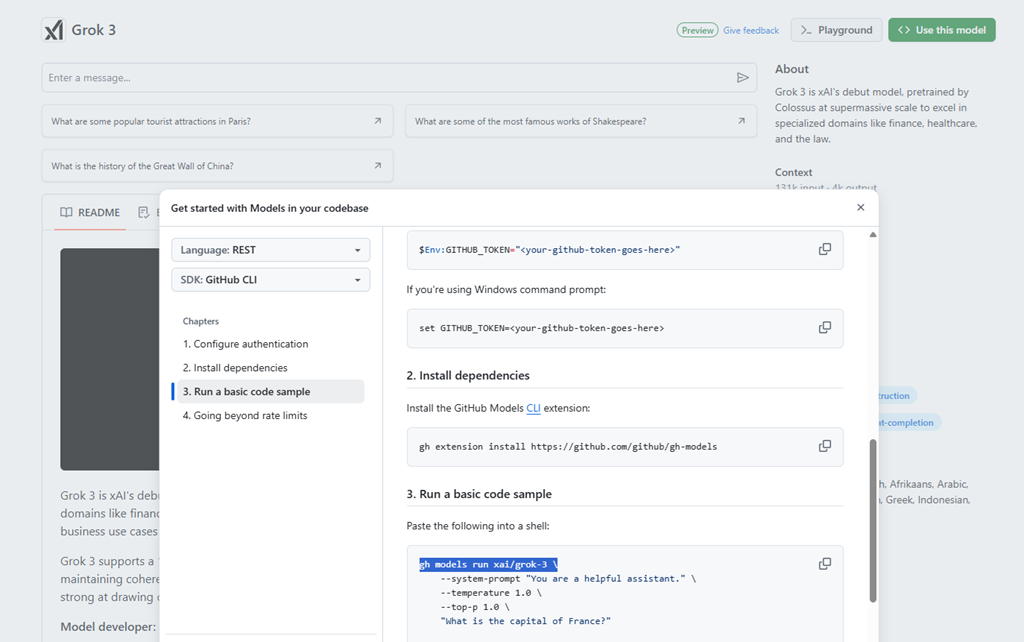Open the SDK: GitHub CLI dropdown
This screenshot has height=642, width=1024.
(x=270, y=280)
